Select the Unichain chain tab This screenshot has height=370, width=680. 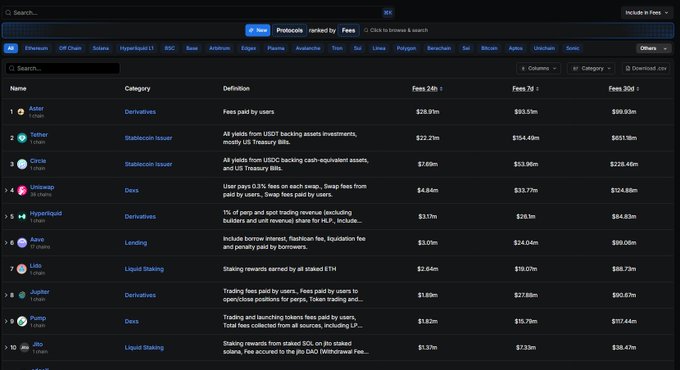pyautogui.click(x=544, y=48)
